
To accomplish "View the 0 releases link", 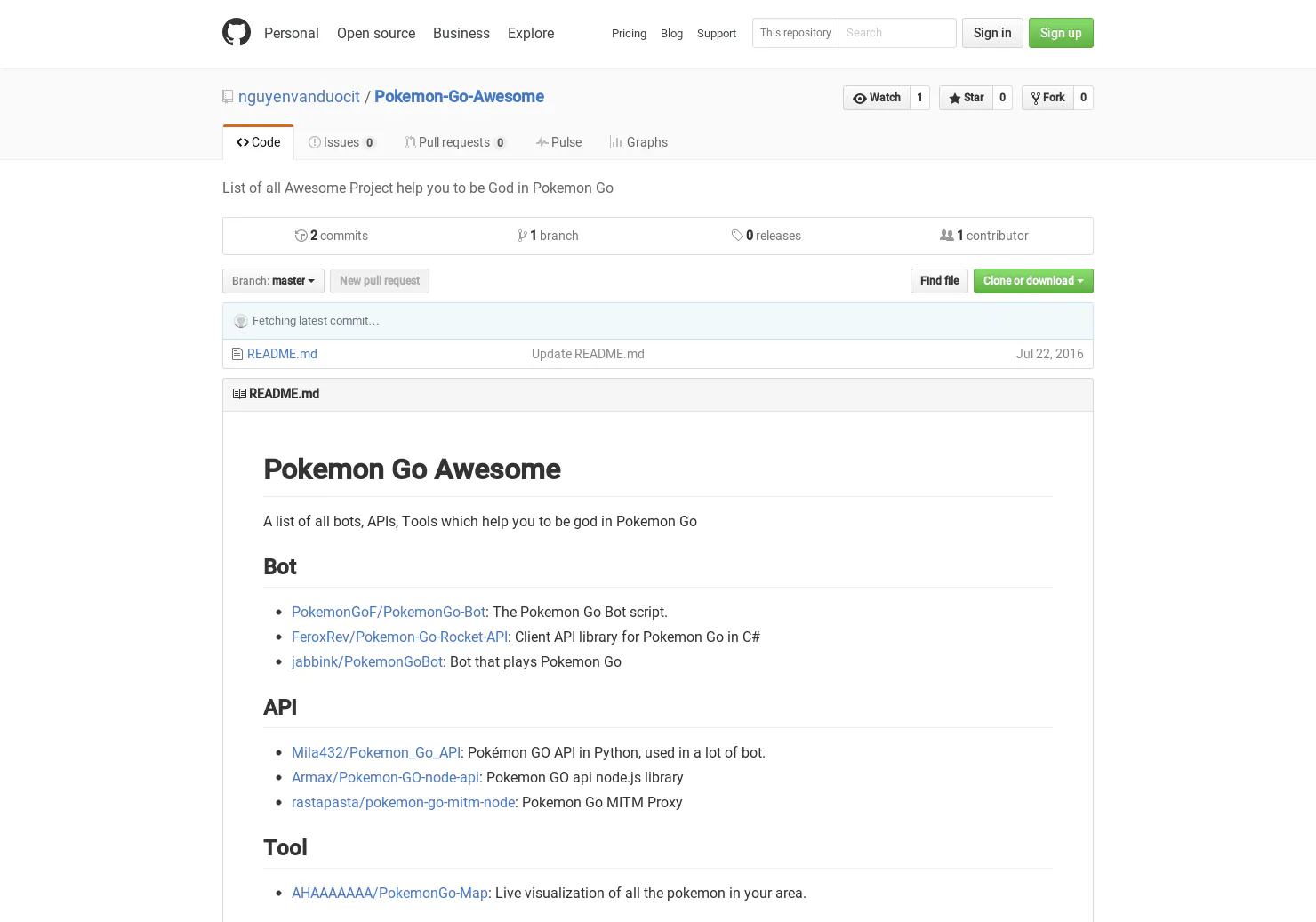I will (x=766, y=236).
